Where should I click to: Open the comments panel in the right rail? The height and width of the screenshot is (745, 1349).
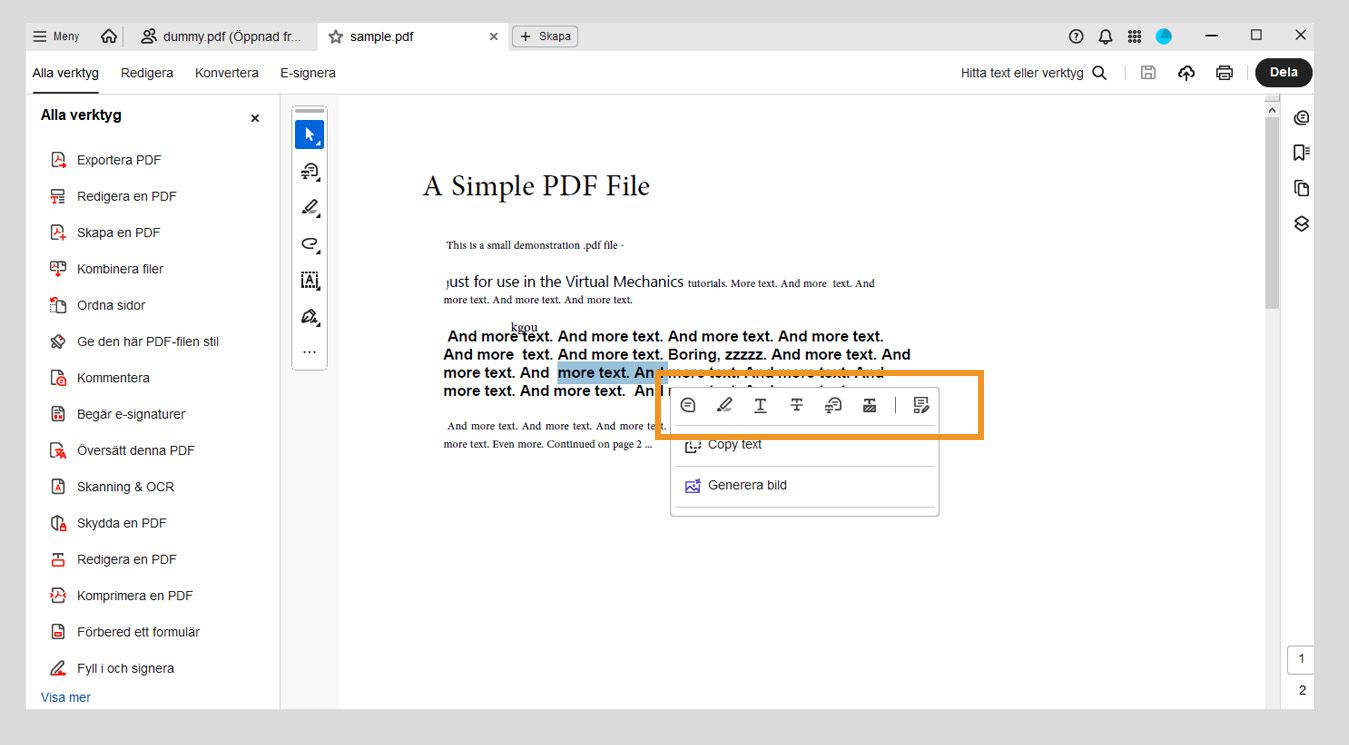pyautogui.click(x=1301, y=118)
